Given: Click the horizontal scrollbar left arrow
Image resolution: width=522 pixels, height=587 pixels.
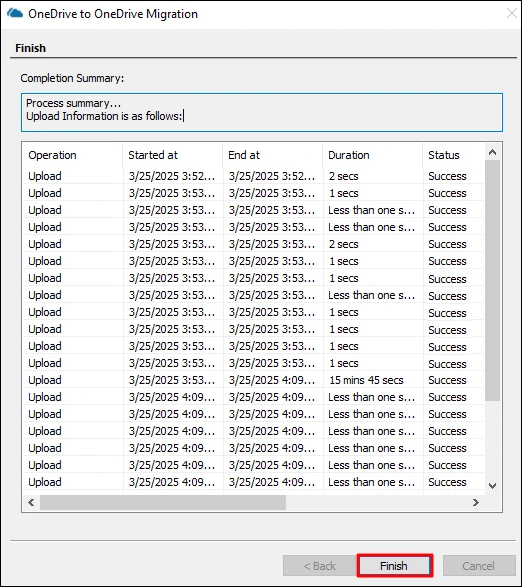Looking at the screenshot, I should click(x=31, y=502).
